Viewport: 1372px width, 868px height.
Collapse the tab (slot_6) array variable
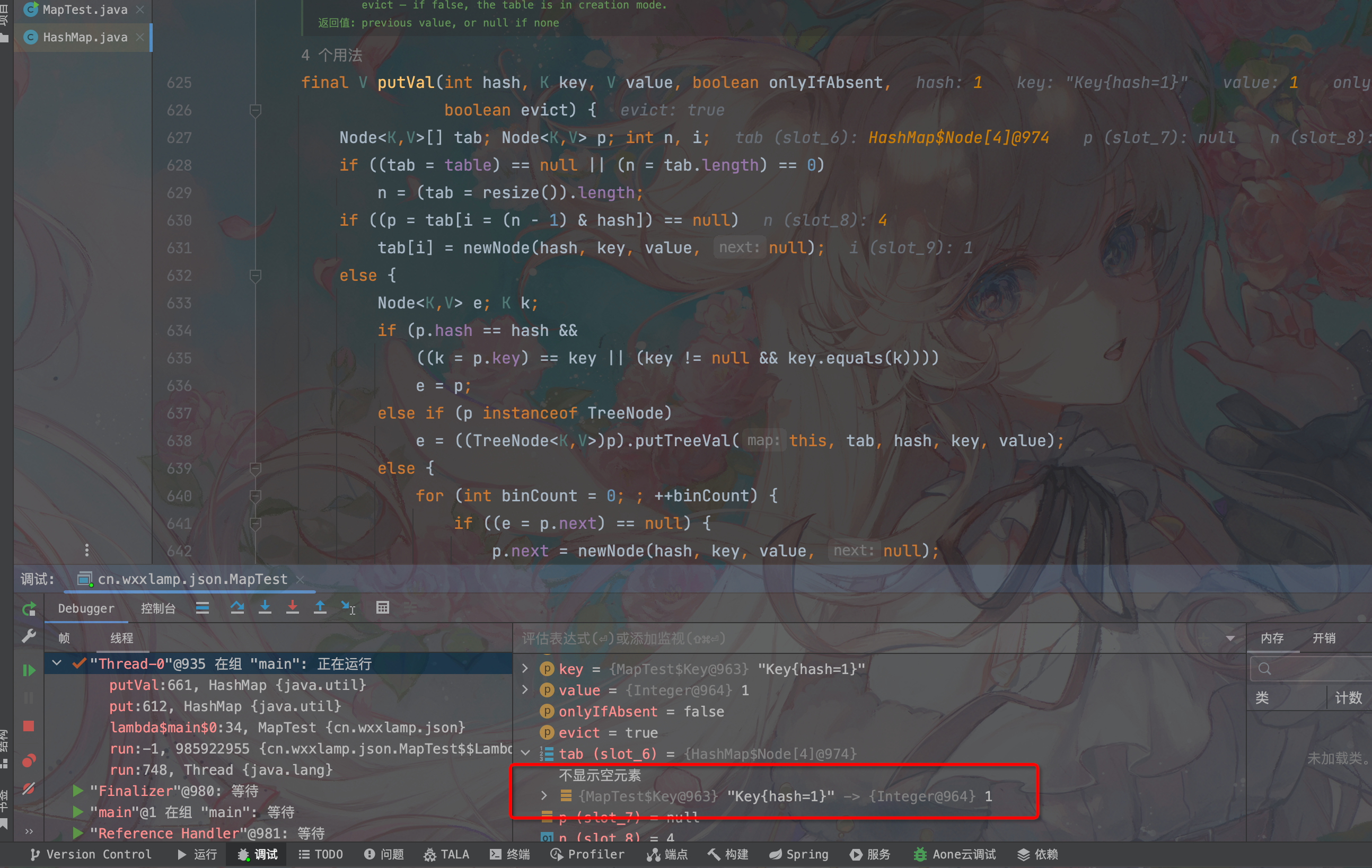pos(525,754)
